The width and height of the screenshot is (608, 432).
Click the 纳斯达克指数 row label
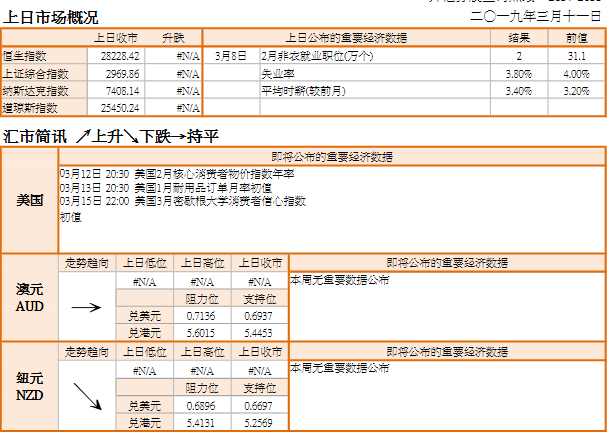point(36,91)
